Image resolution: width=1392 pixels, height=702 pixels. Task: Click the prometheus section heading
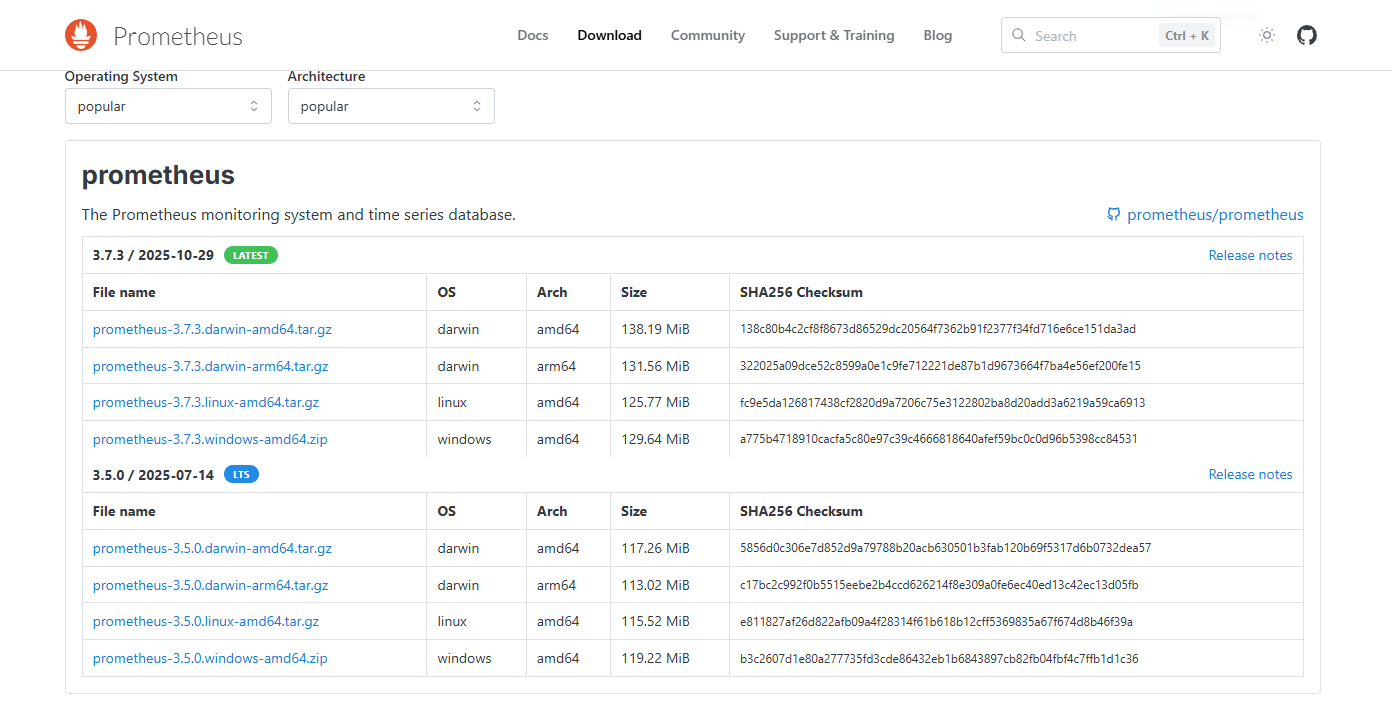158,176
